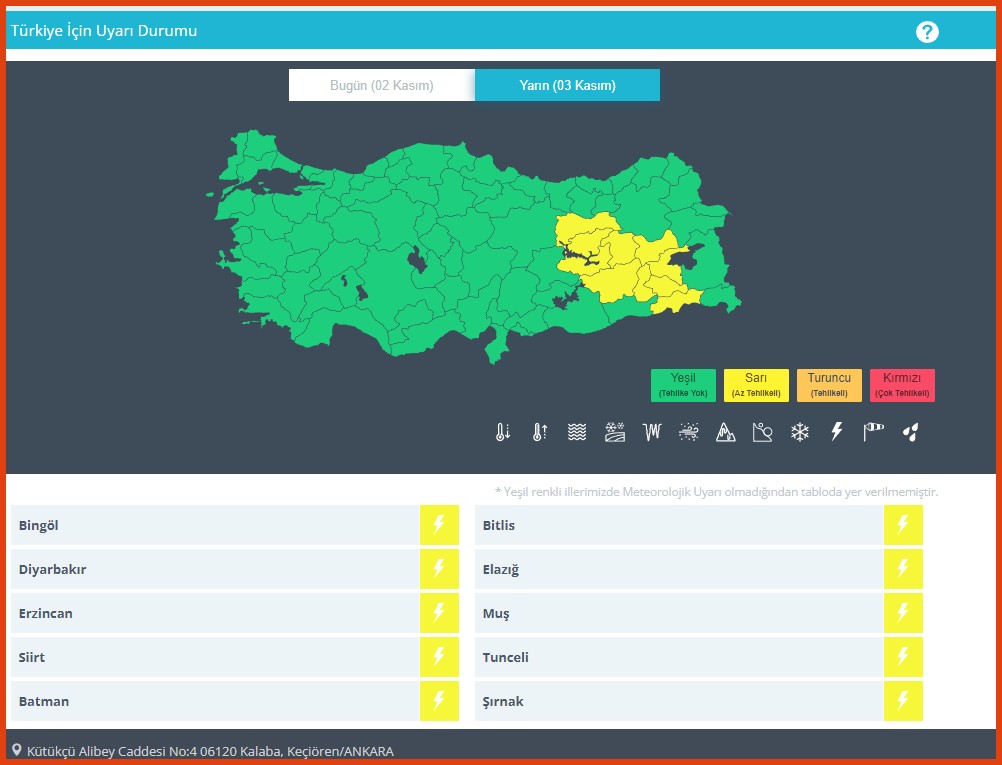Screen dimensions: 1002x765
Task: Open the Elazığ warning row
Action: (x=678, y=569)
